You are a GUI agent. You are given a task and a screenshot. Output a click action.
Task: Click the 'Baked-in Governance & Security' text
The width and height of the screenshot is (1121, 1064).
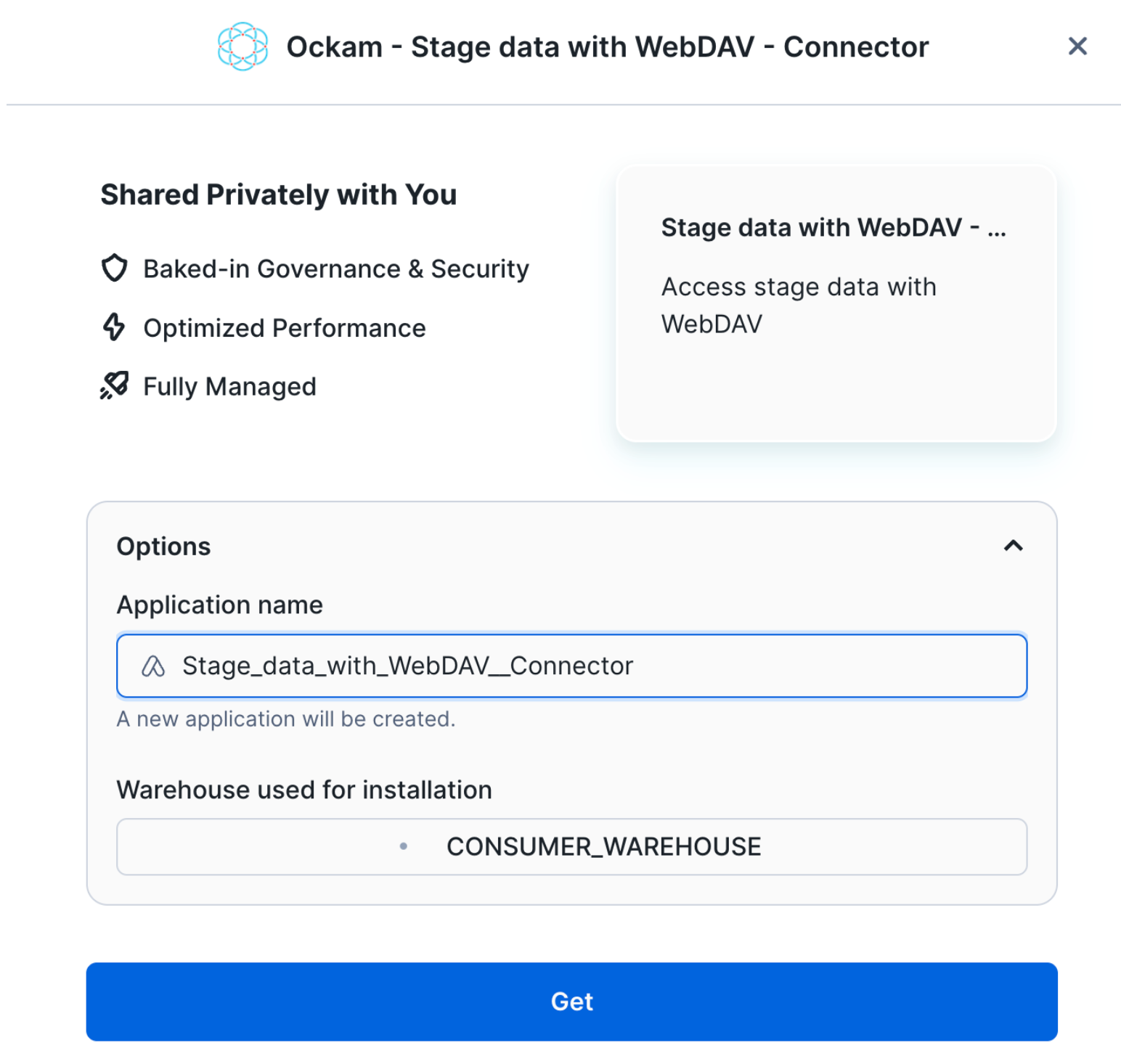point(336,269)
